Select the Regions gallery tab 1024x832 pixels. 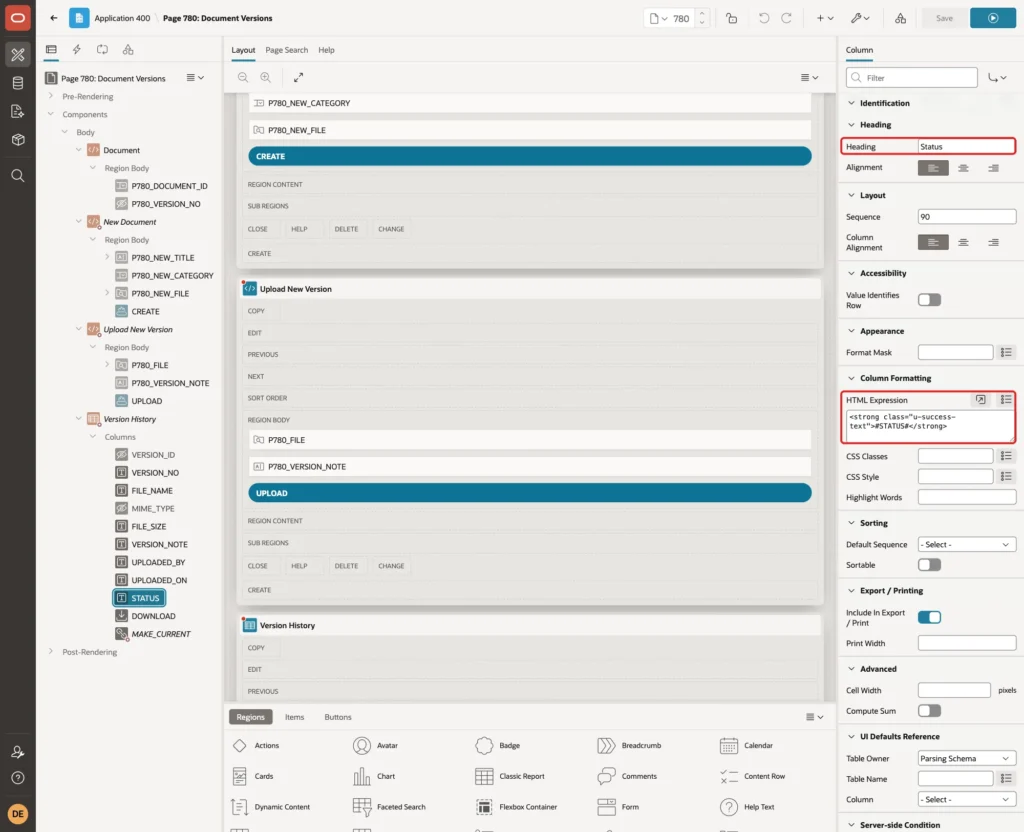250,717
